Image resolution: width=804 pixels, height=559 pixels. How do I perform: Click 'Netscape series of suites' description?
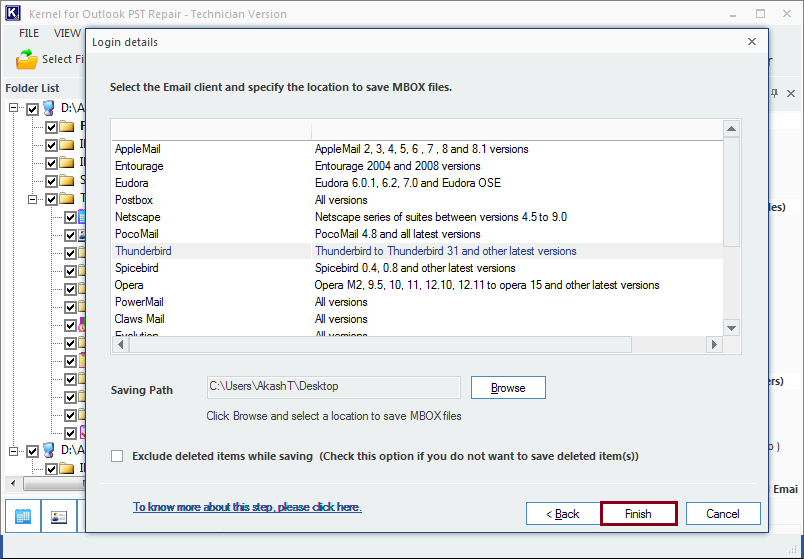coord(440,217)
